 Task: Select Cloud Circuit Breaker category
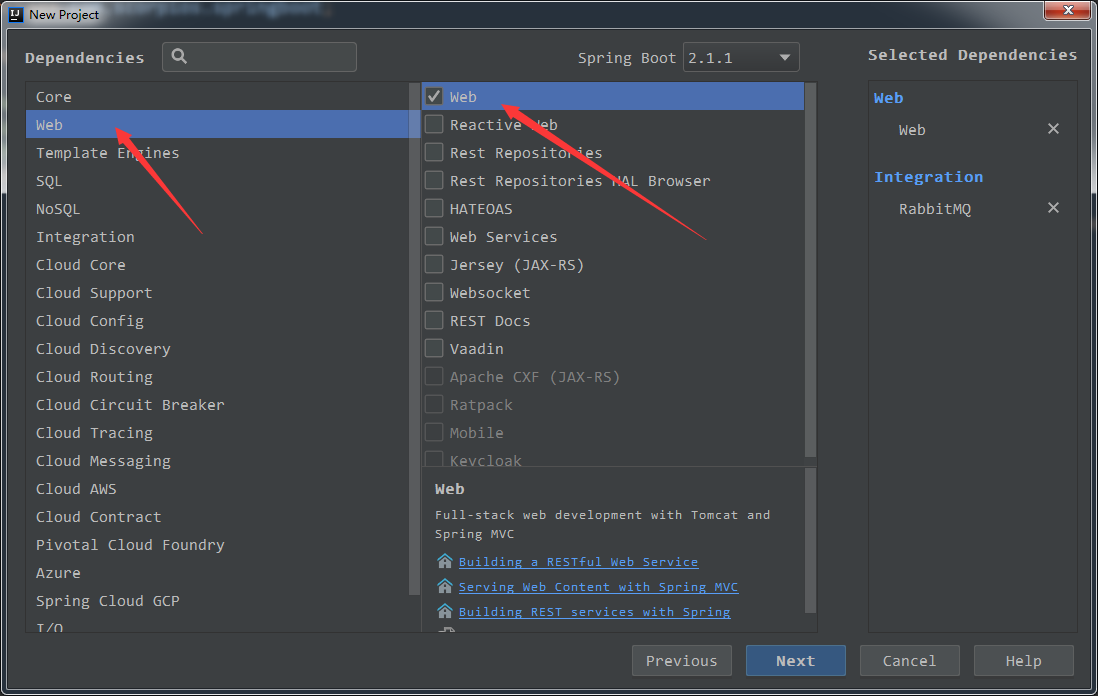tap(218, 405)
